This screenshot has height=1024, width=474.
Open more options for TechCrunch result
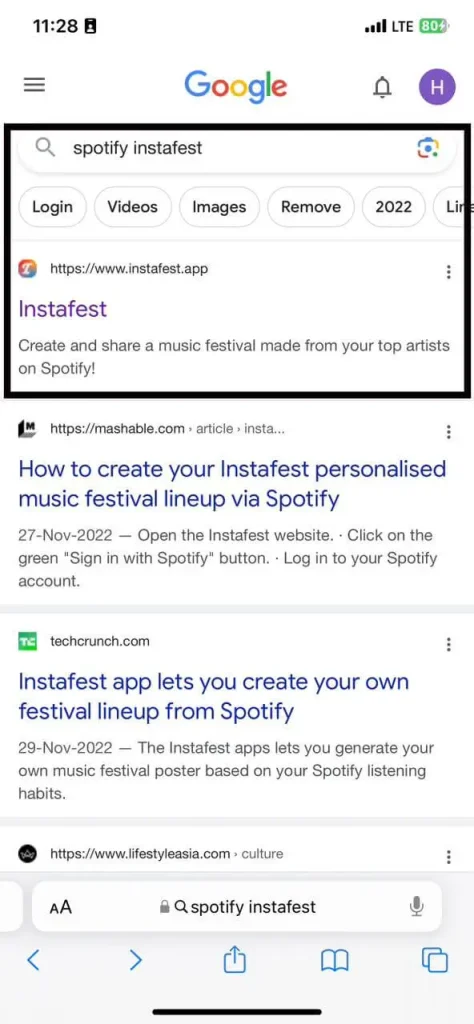(x=449, y=645)
